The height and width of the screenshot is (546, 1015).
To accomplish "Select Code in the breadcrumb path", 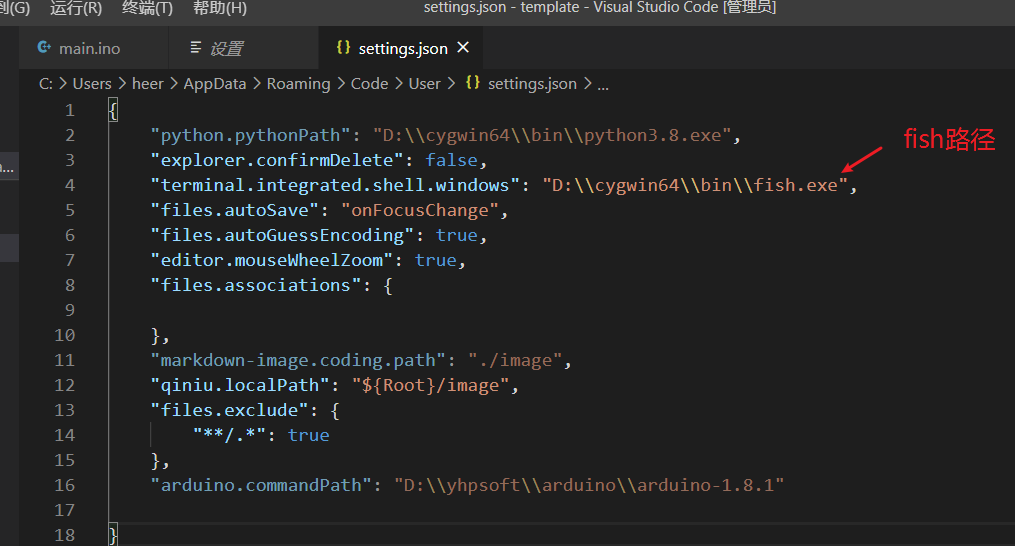I will click(370, 84).
